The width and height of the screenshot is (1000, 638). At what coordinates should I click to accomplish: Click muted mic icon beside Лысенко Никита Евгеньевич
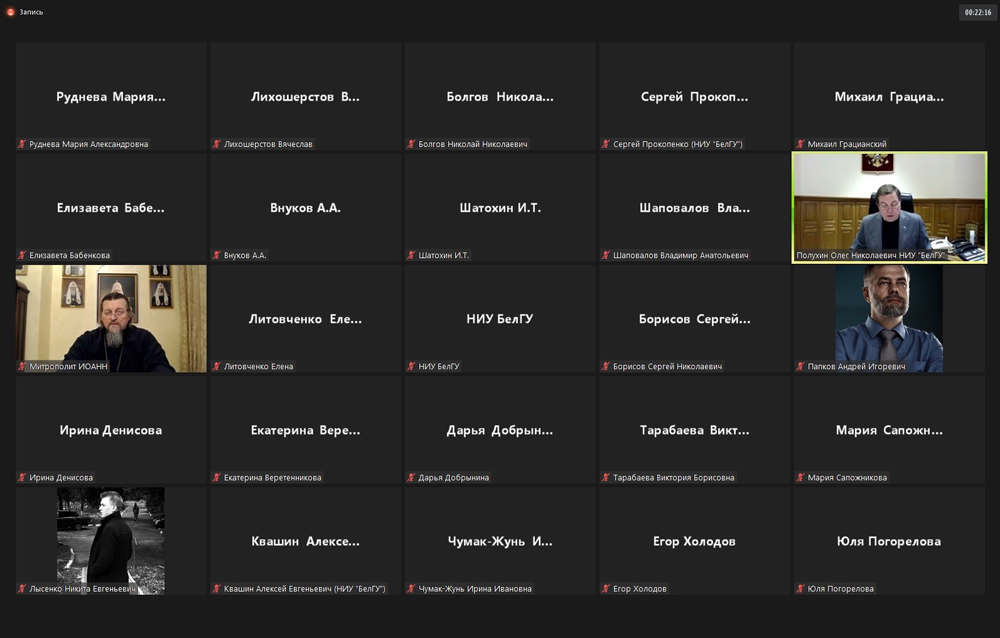tap(22, 589)
